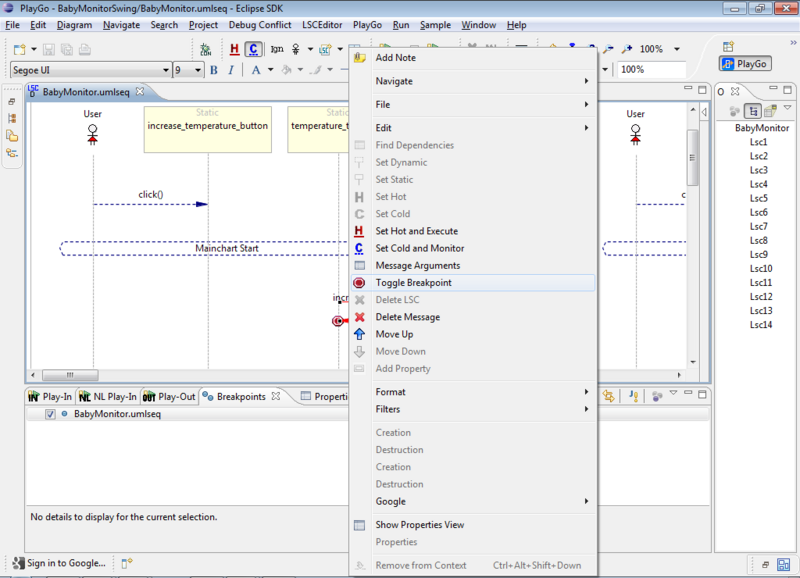Click Delete Message in context menu

(473, 317)
